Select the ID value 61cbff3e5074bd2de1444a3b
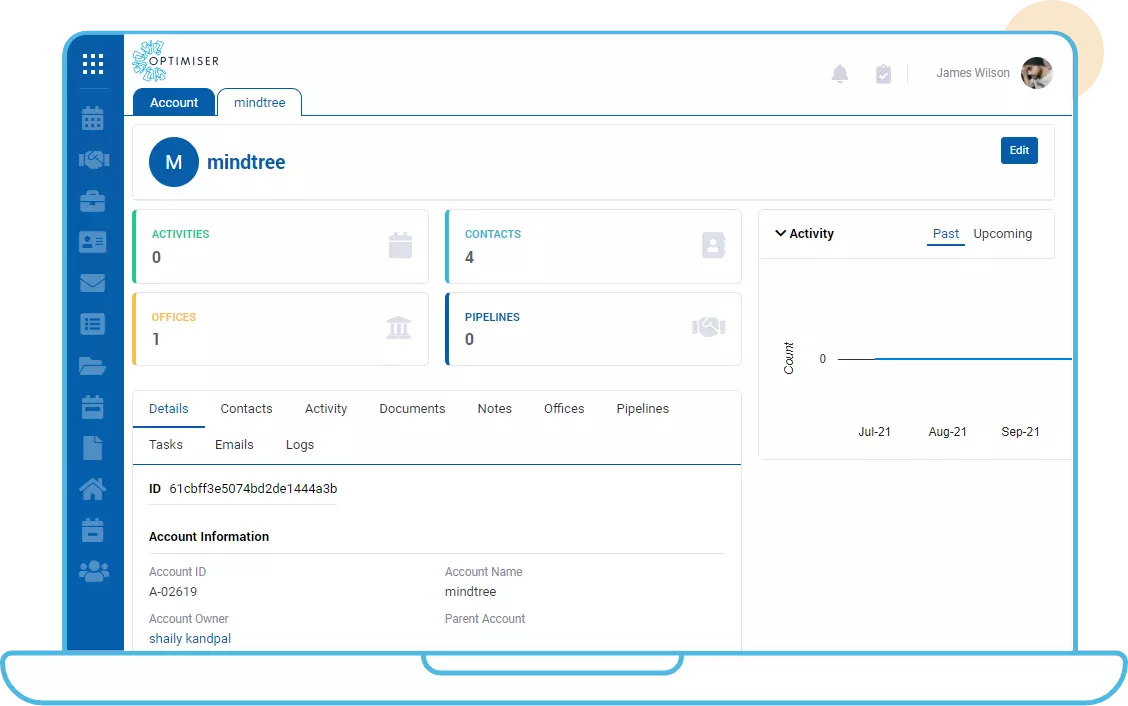 click(253, 489)
